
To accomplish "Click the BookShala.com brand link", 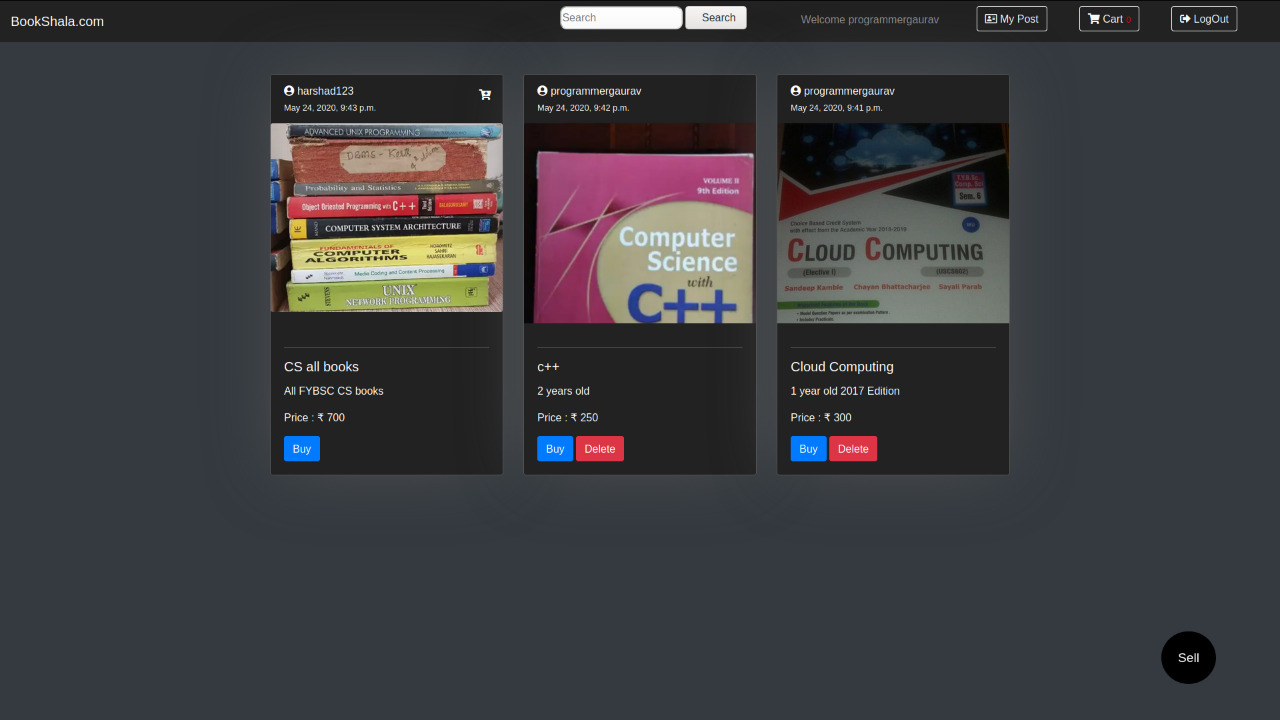I will tap(57, 21).
